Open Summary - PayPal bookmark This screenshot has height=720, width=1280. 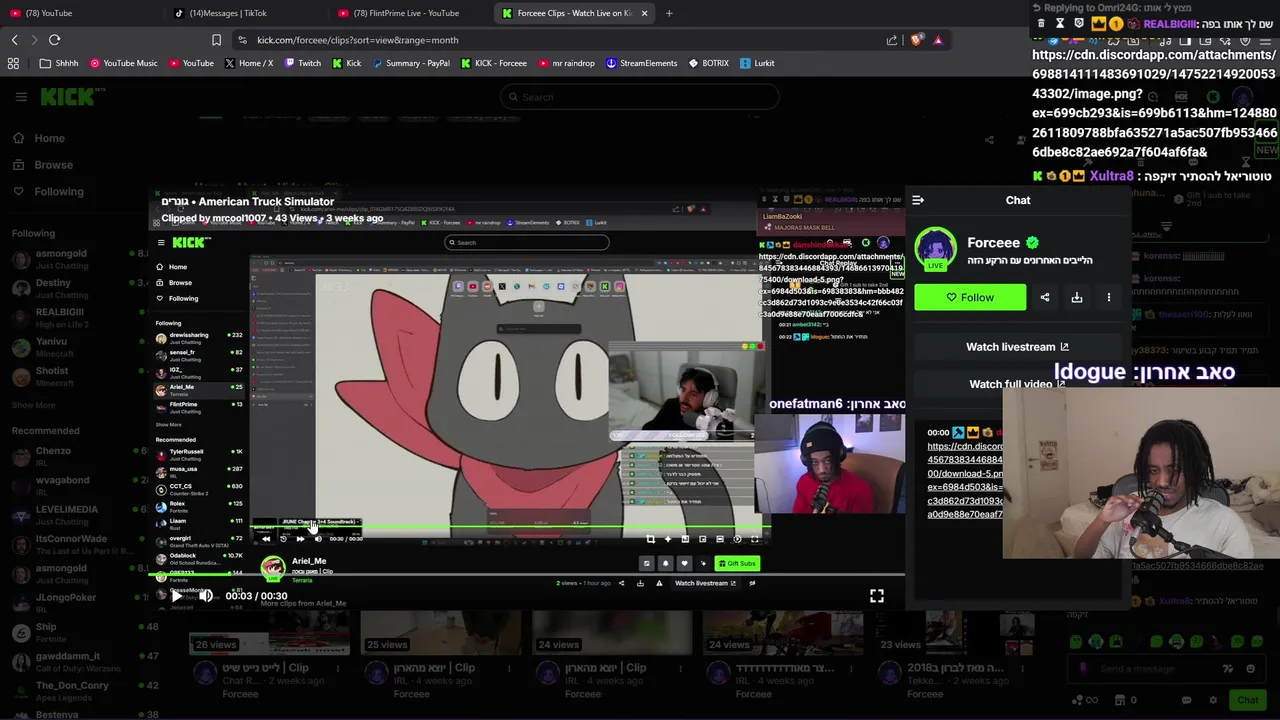click(x=411, y=63)
